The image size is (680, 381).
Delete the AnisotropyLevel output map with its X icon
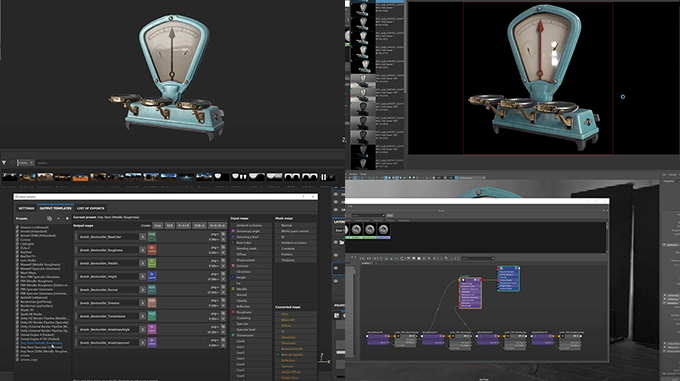click(x=223, y=345)
